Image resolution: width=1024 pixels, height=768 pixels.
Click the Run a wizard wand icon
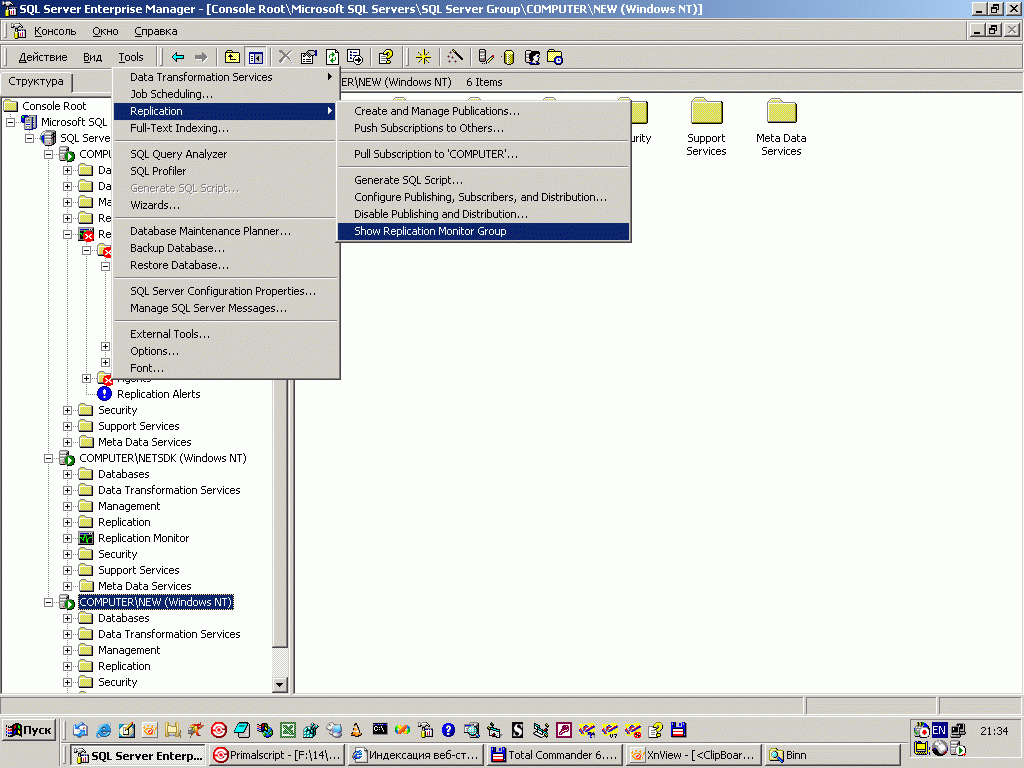pyautogui.click(x=455, y=57)
